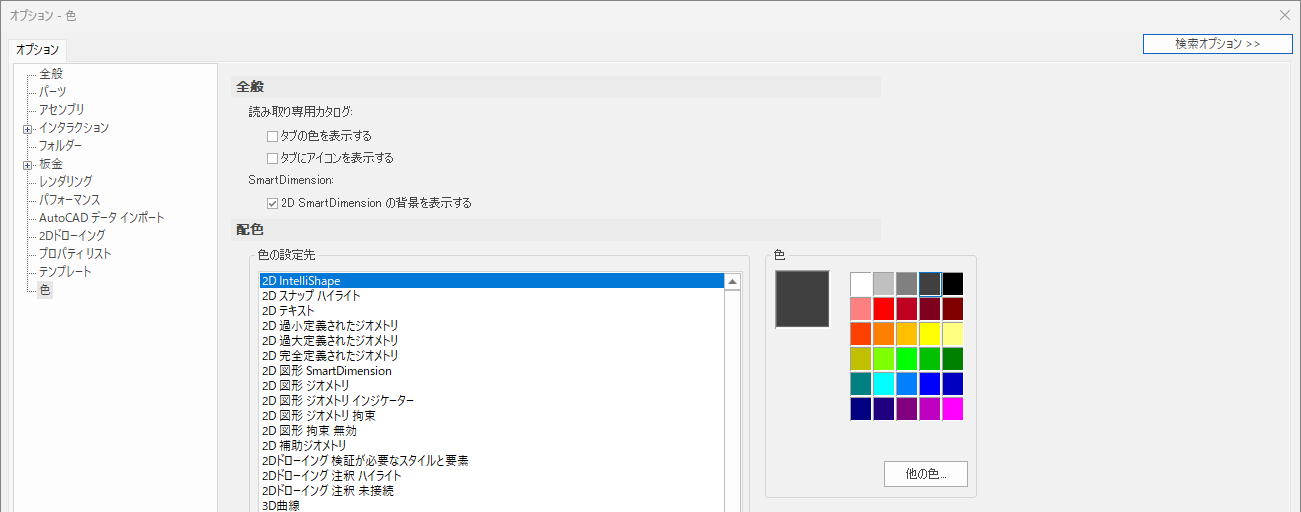This screenshot has width=1301, height=512.
Task: Select the bright yellow swatch
Action: point(930,334)
